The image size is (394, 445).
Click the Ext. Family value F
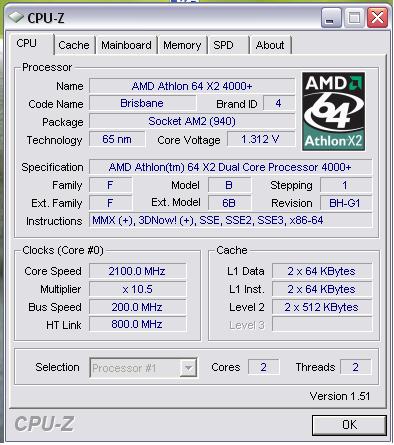[110, 203]
